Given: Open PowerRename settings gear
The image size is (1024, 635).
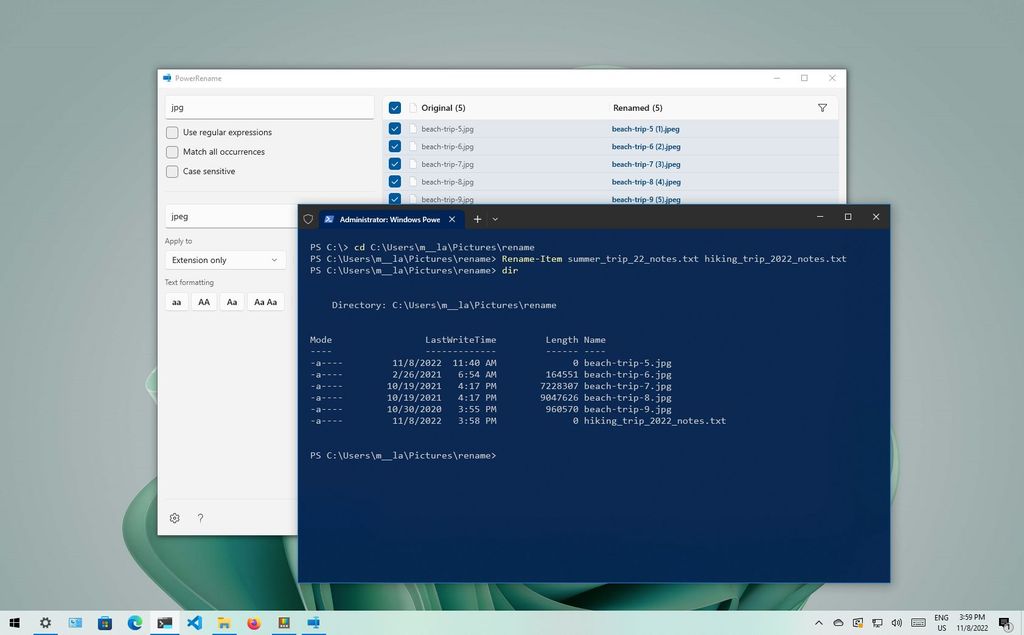Looking at the screenshot, I should 174,518.
